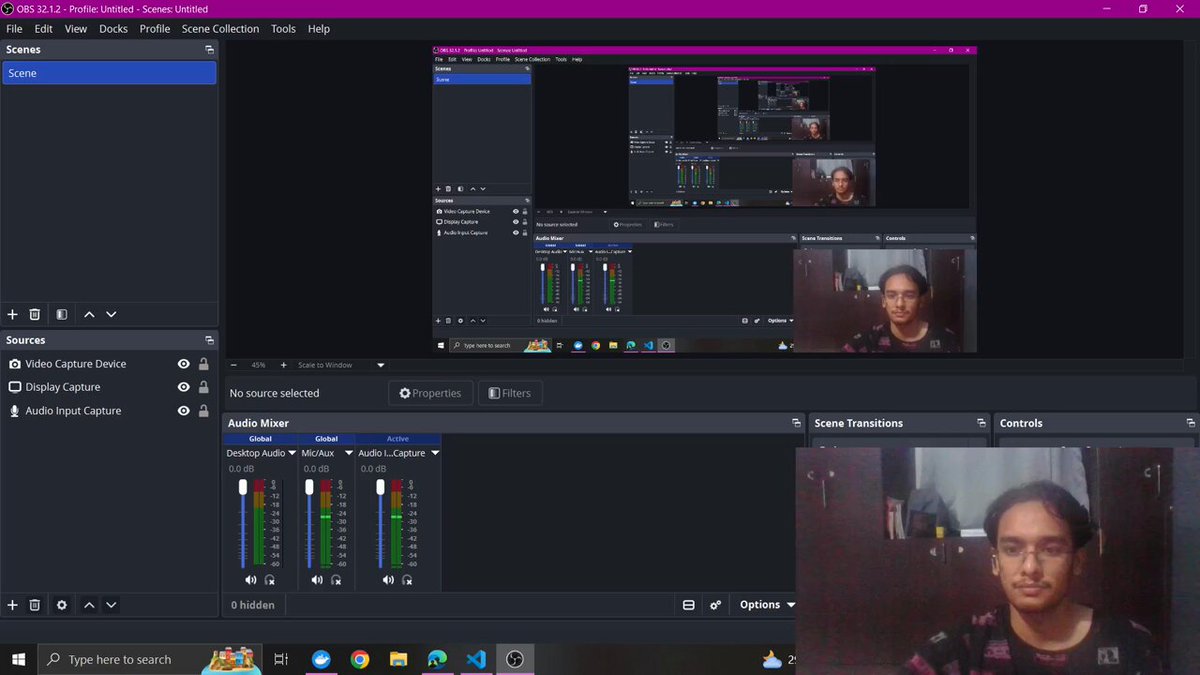Toggle Mic/Aux headphone monitoring icon
This screenshot has width=1200, height=675.
click(x=336, y=580)
